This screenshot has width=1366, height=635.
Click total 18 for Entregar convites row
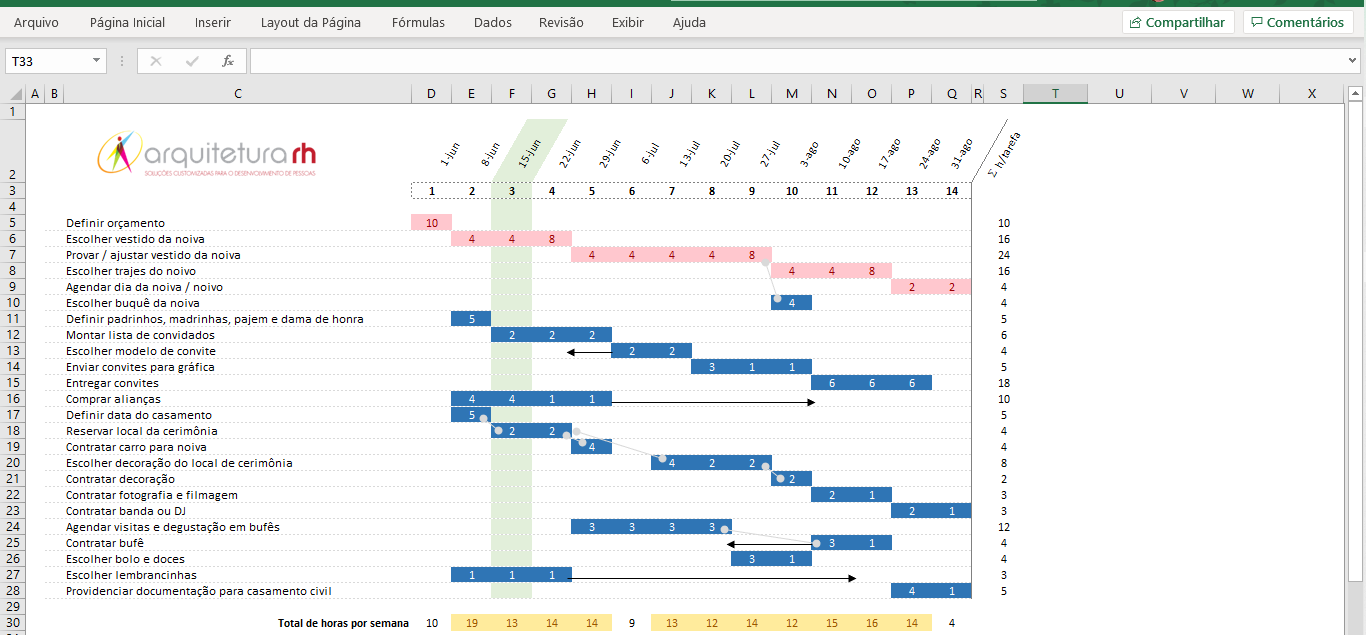(x=1003, y=383)
